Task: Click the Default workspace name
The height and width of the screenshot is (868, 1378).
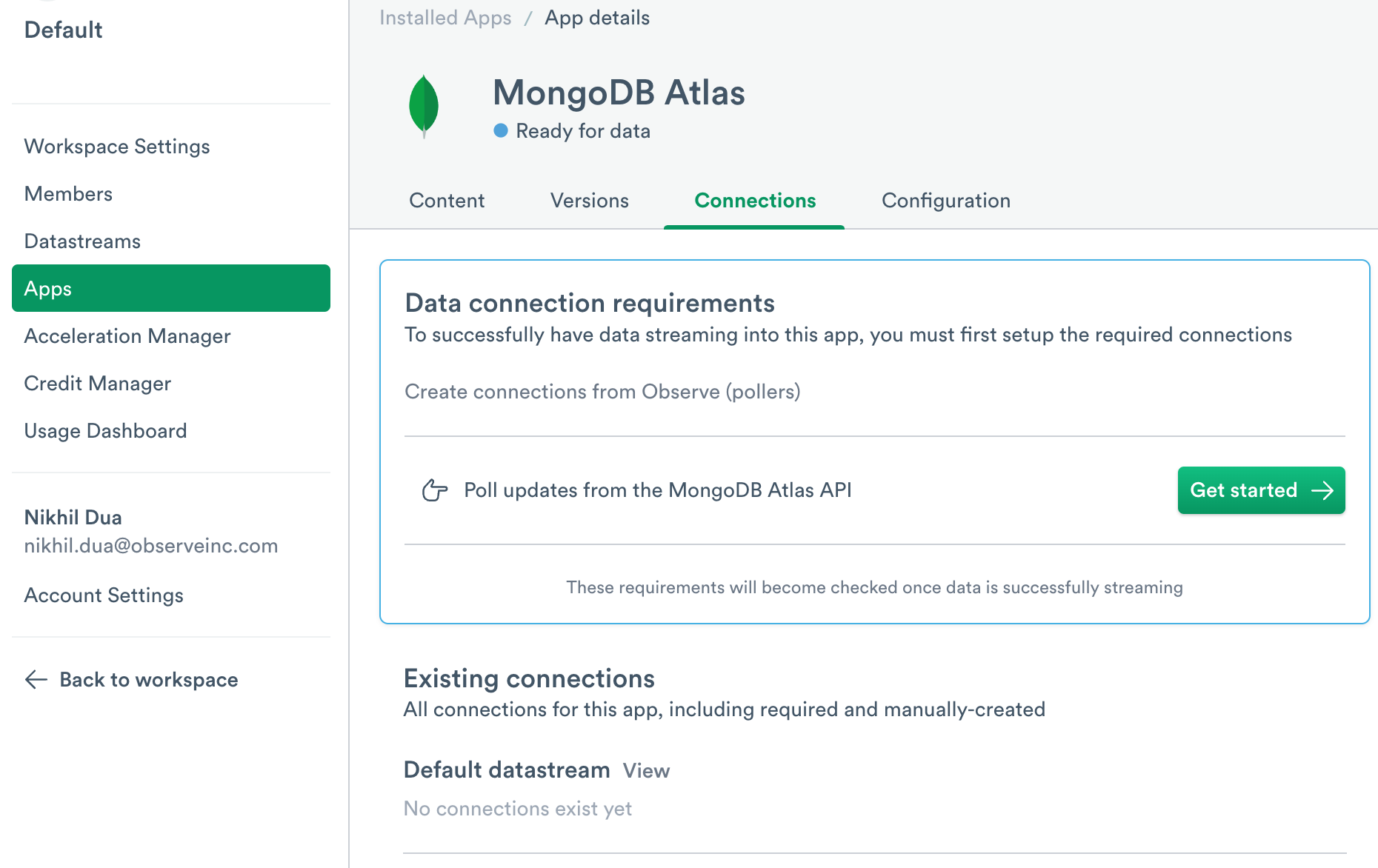Action: pos(63,30)
